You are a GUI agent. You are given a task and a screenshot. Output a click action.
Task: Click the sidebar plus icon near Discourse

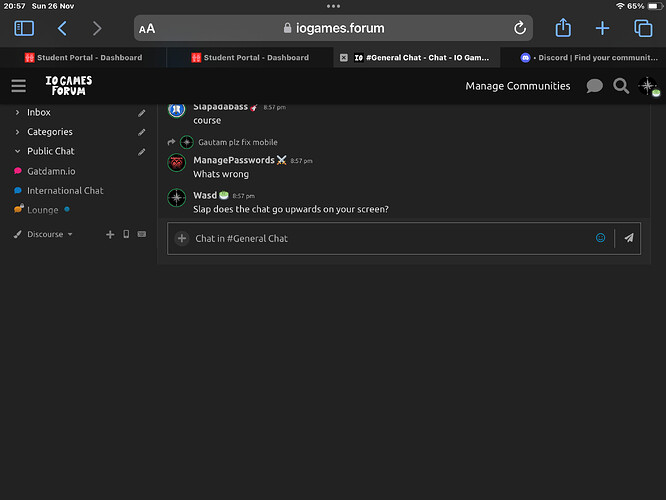110,234
